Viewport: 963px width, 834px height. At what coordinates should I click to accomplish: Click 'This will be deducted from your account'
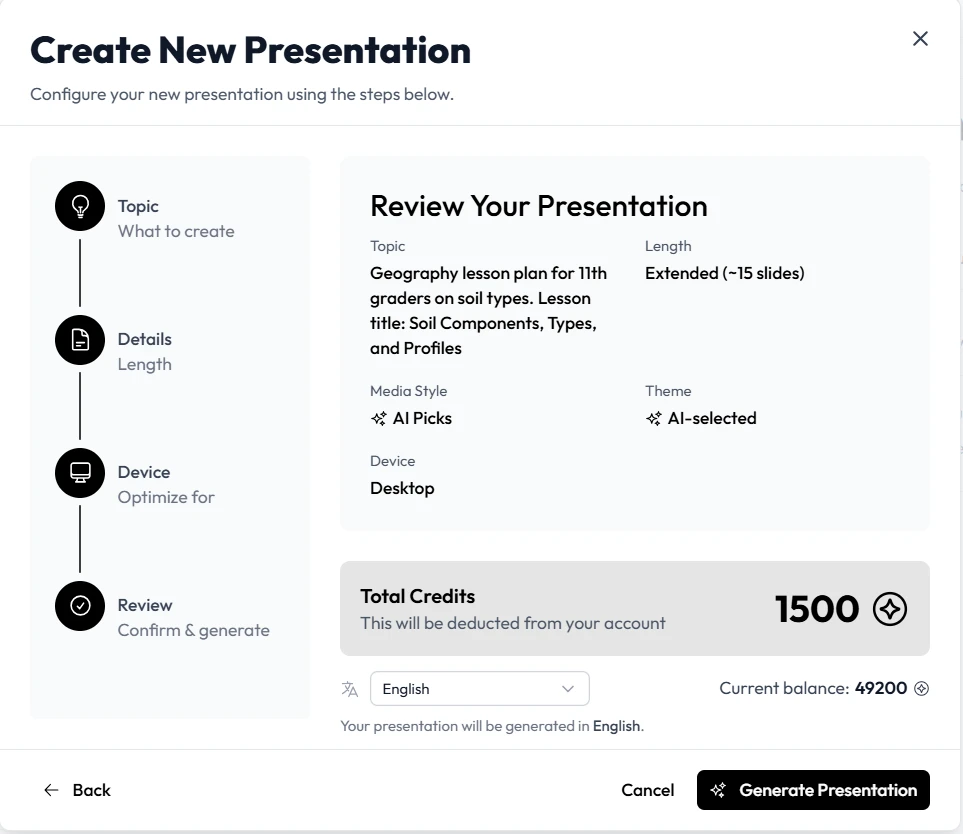click(x=513, y=623)
